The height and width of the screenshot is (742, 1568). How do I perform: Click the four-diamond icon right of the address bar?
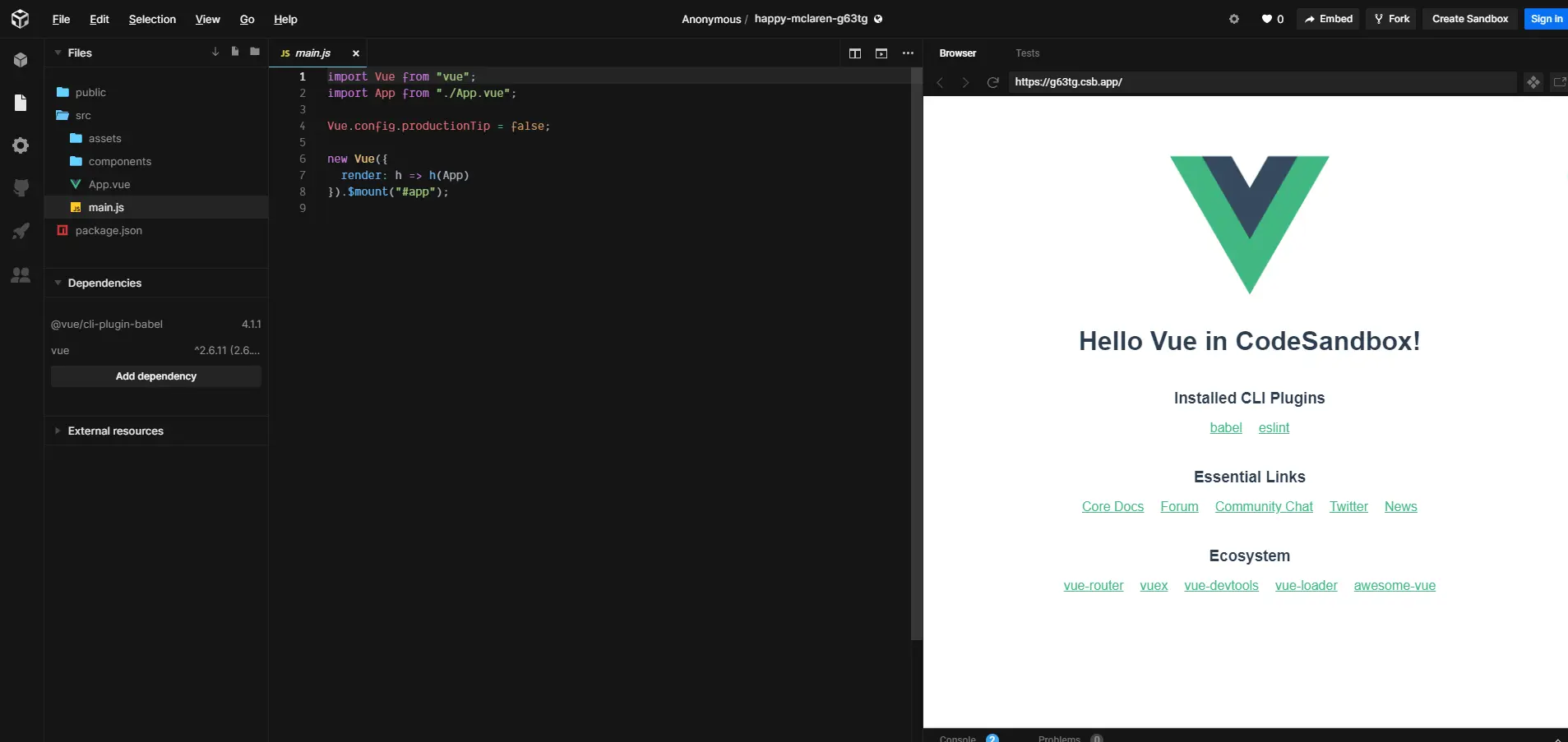pos(1533,82)
